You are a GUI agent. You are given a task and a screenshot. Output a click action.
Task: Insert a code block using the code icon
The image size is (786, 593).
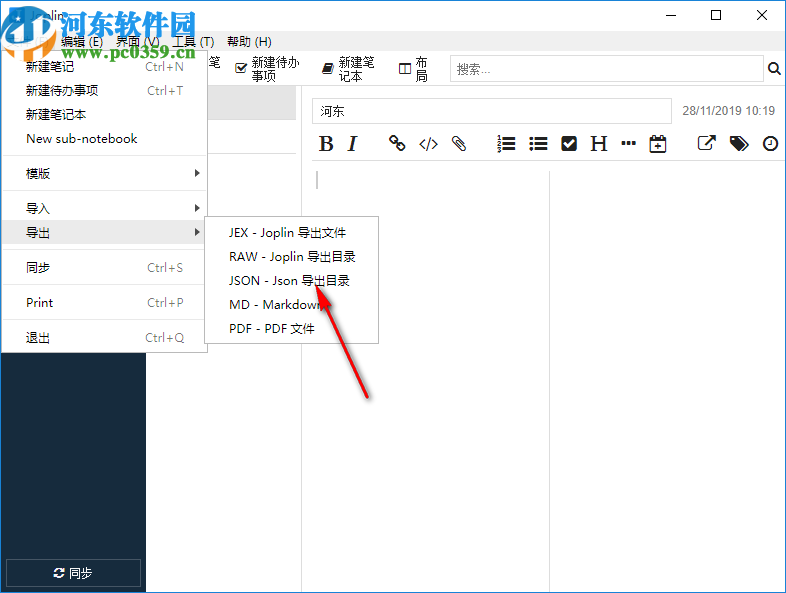click(428, 144)
